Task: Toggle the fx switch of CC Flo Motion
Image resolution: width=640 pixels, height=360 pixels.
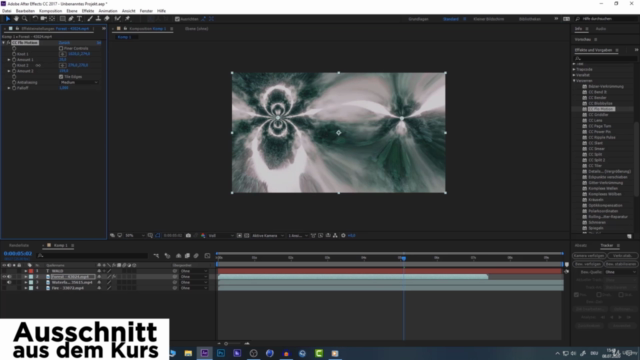Action: (x=8, y=42)
